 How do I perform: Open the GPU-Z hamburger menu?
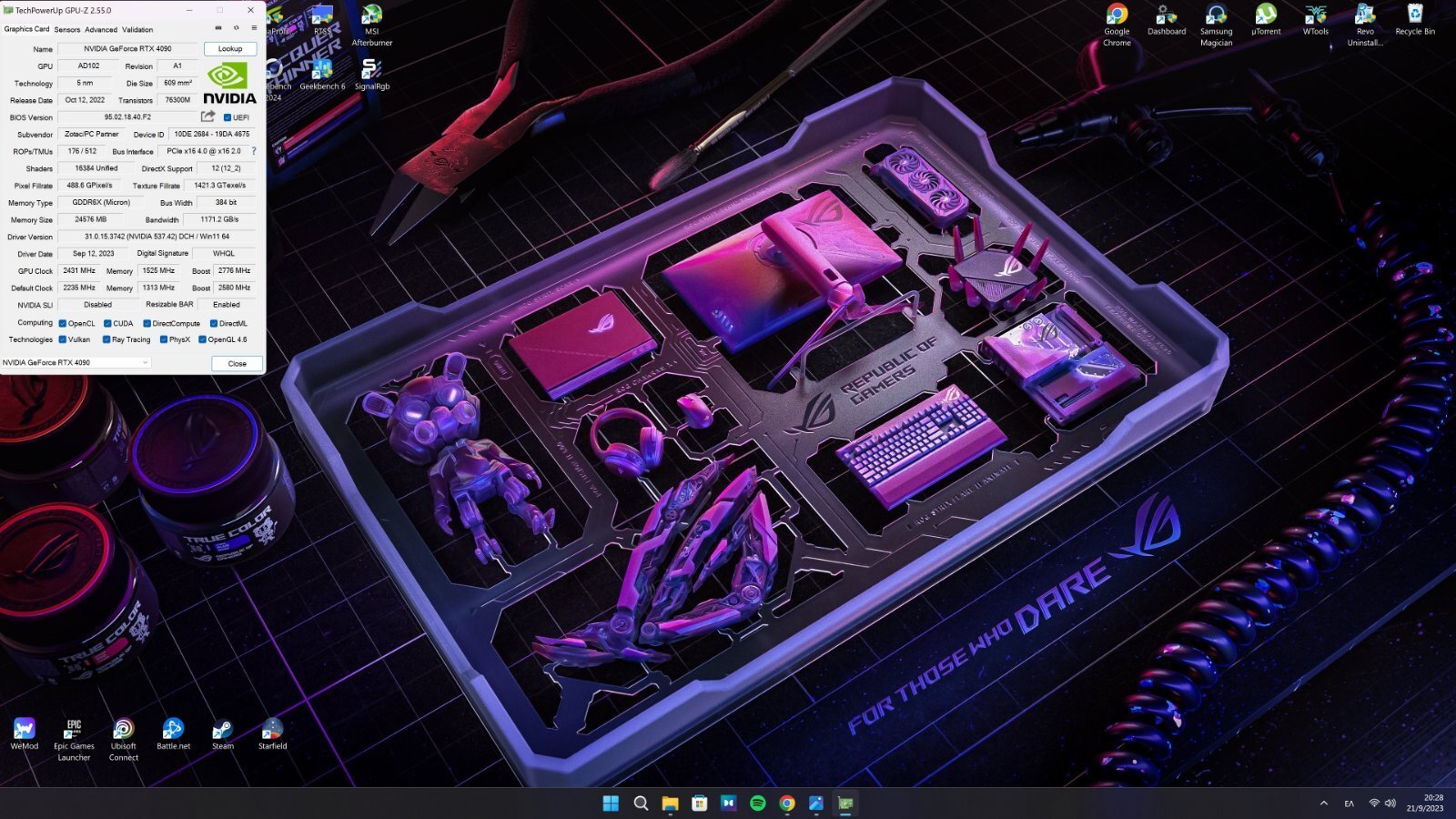tap(254, 28)
